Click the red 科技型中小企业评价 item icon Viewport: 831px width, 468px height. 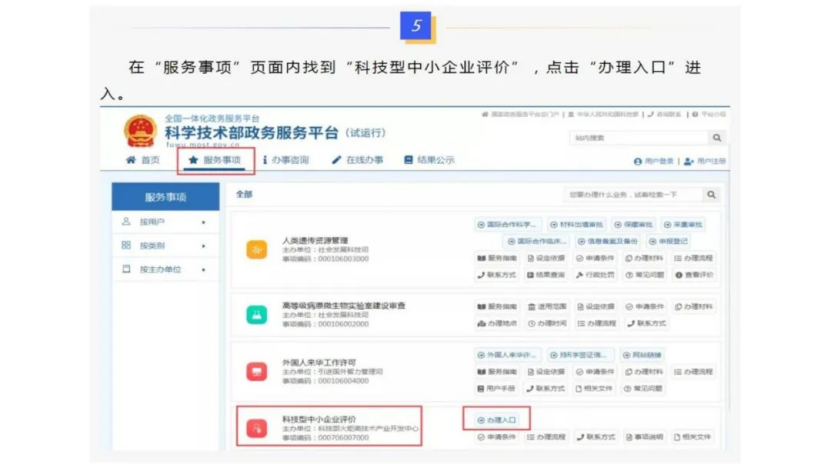257,428
